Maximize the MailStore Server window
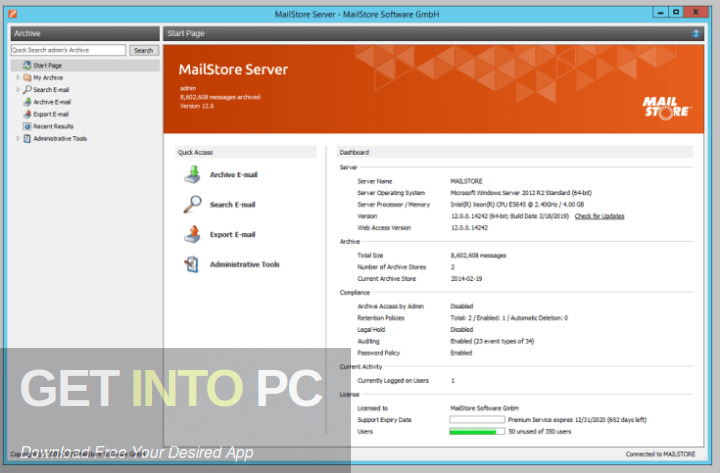This screenshot has width=720, height=473. (x=675, y=12)
